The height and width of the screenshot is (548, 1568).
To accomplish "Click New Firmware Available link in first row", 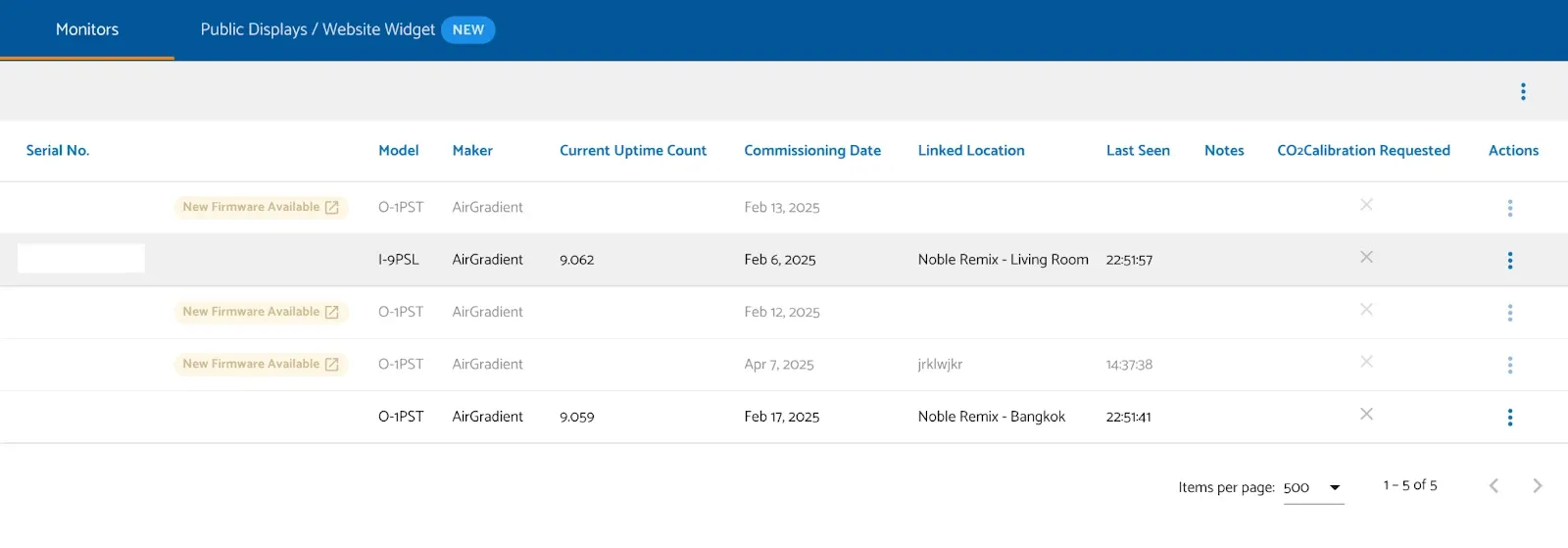I will coord(261,207).
